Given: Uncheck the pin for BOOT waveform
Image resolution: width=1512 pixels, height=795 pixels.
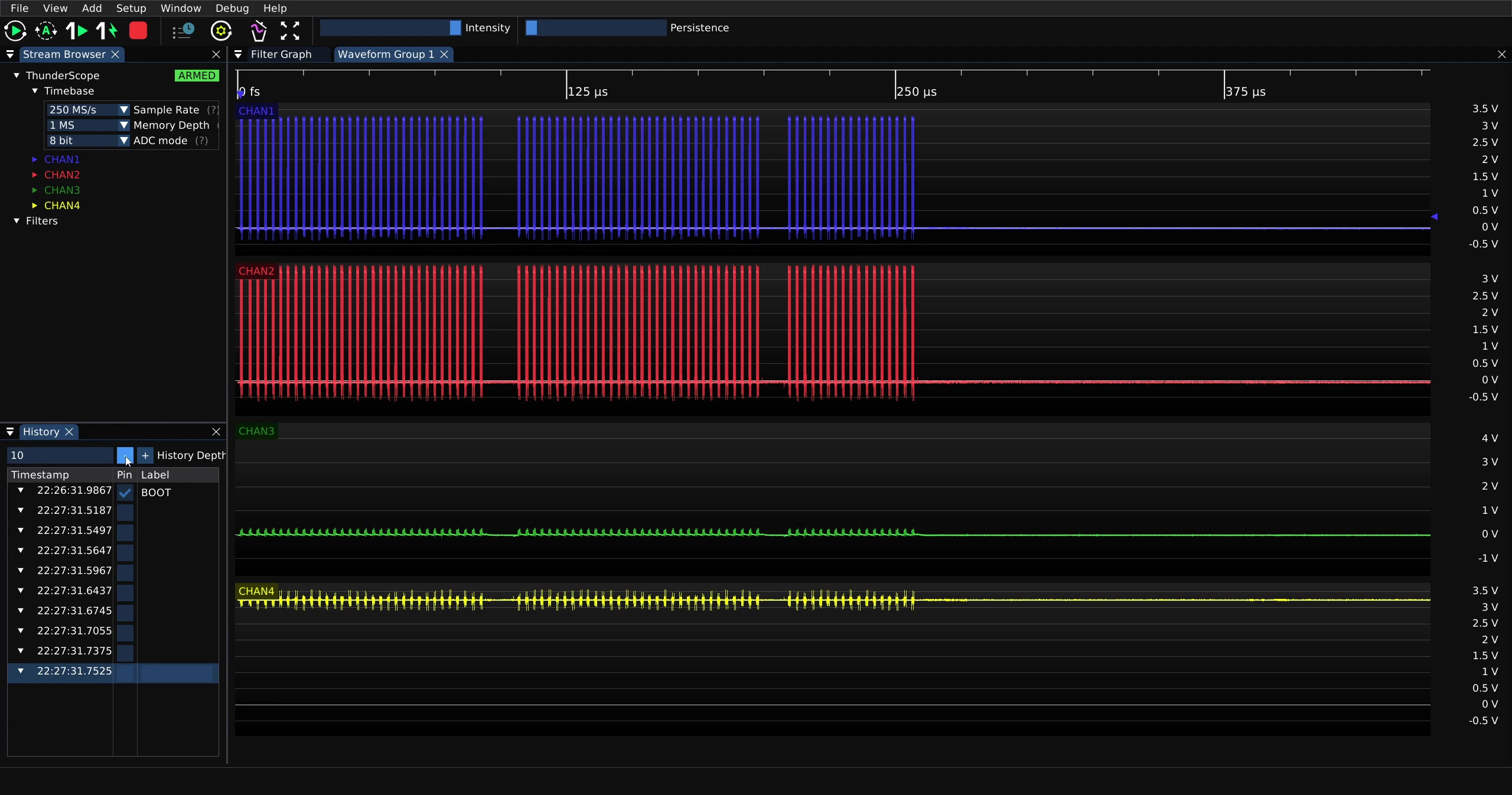Looking at the screenshot, I should pyautogui.click(x=125, y=493).
